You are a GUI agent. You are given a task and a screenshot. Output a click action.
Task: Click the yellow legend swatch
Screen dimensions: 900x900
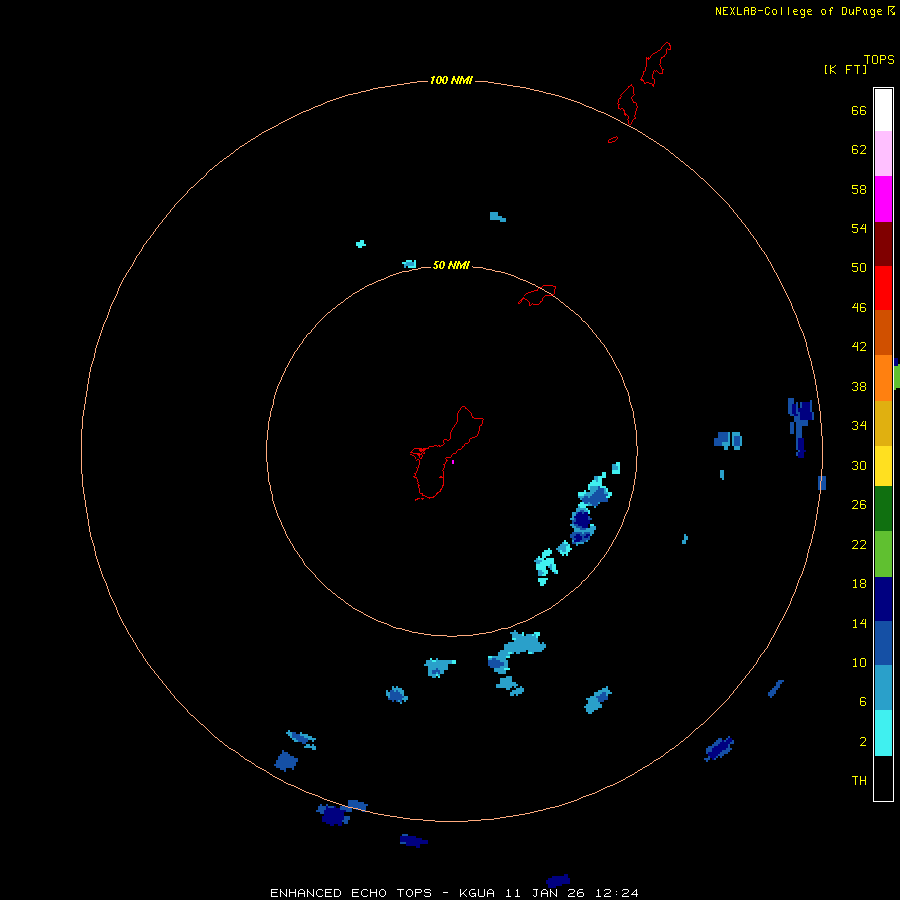pyautogui.click(x=883, y=466)
